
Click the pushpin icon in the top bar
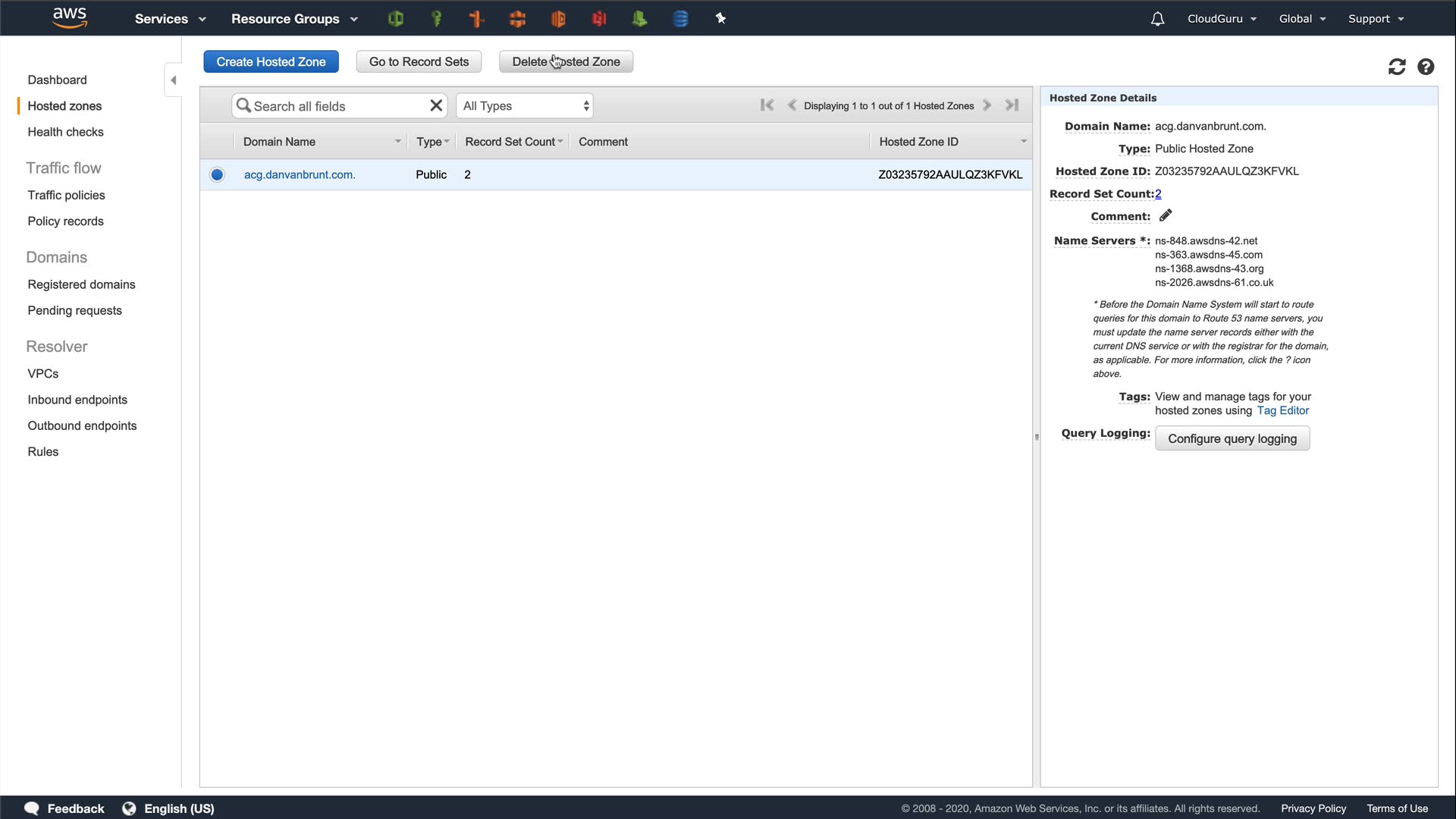(720, 19)
